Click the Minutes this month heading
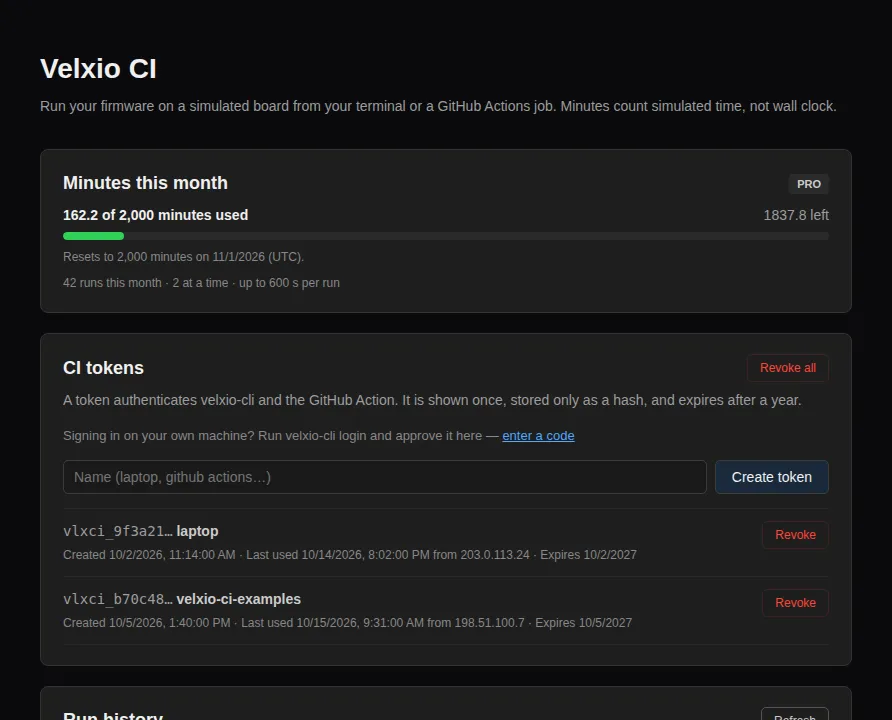The height and width of the screenshot is (720, 892). [145, 183]
